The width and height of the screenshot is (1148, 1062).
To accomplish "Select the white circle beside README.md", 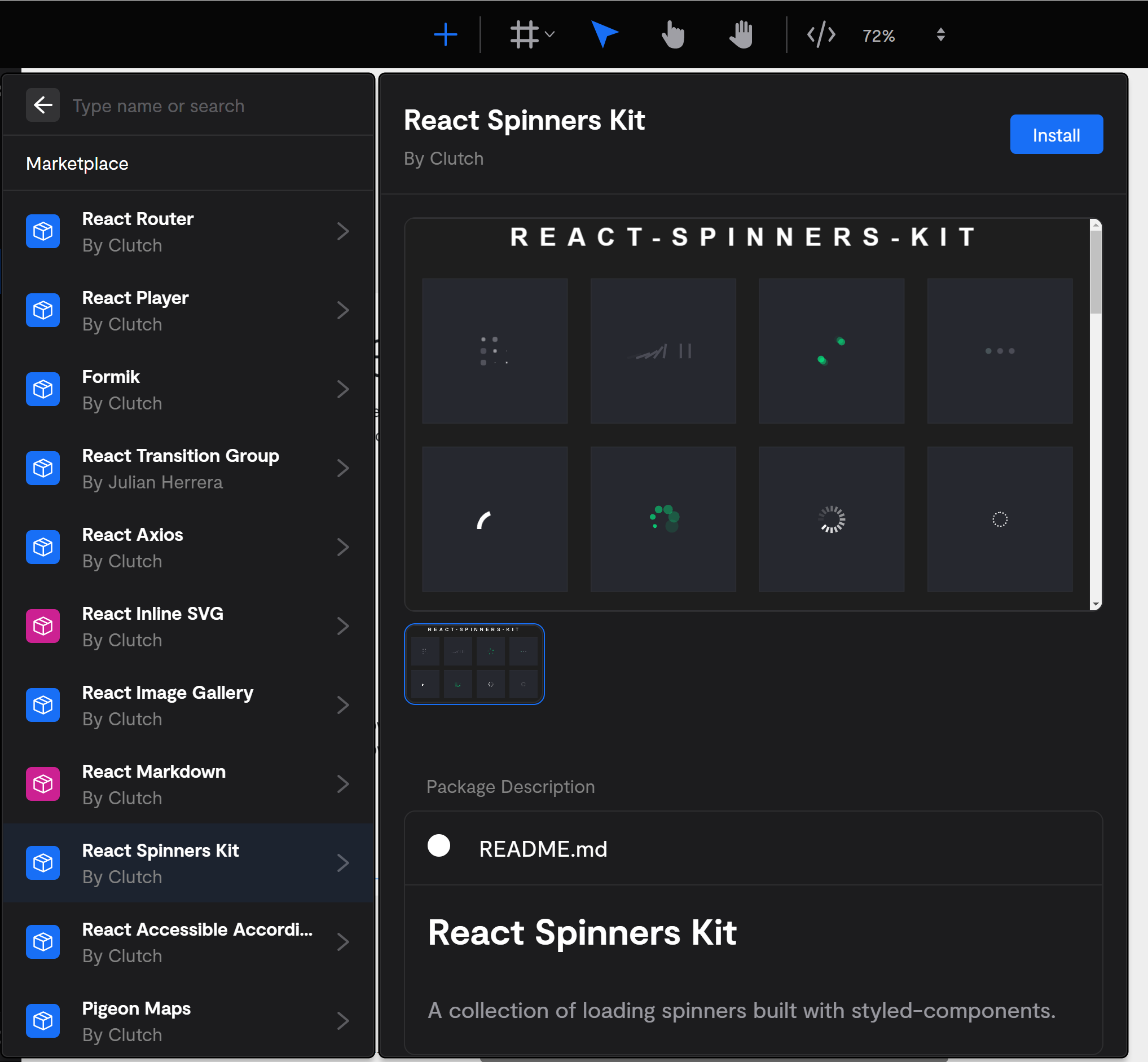I will (439, 845).
